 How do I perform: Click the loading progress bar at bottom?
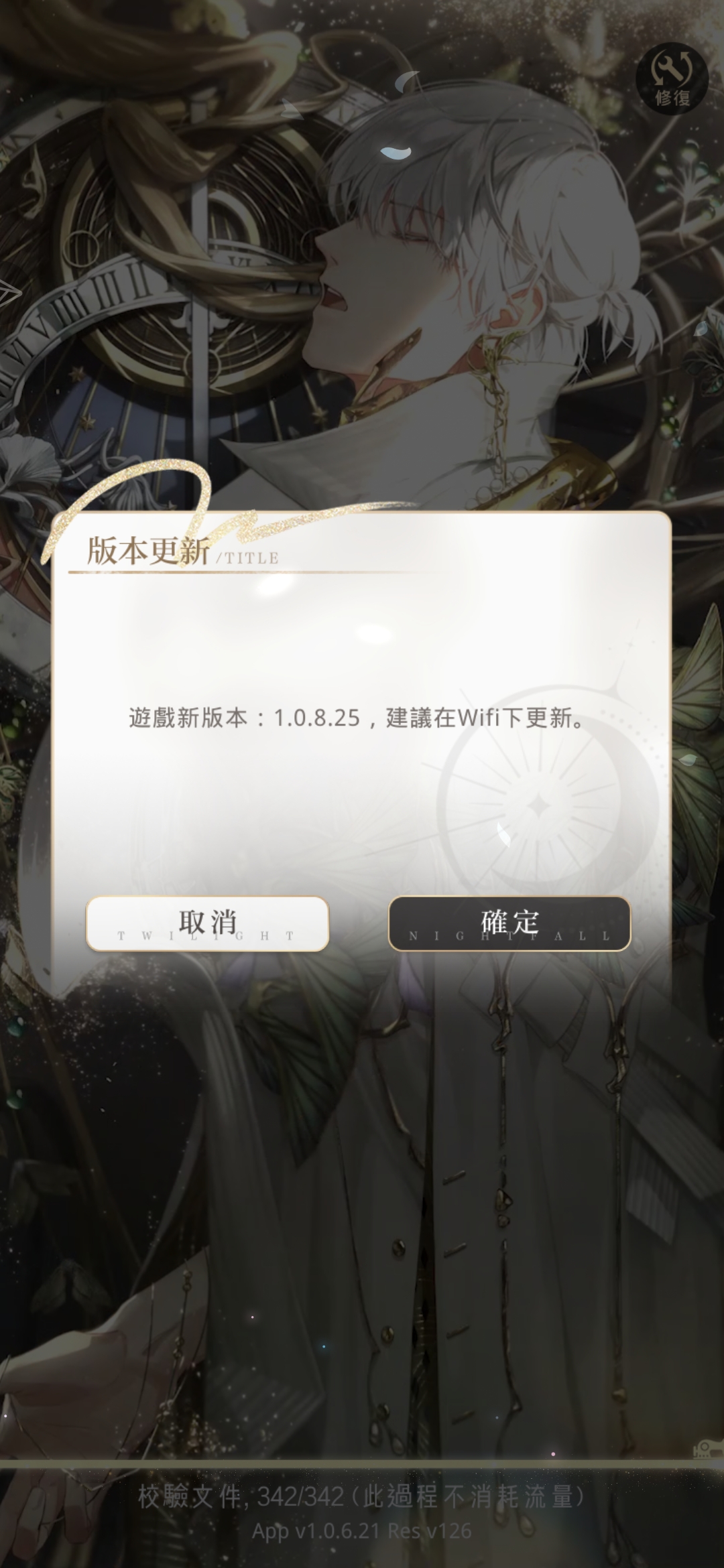(x=362, y=1465)
